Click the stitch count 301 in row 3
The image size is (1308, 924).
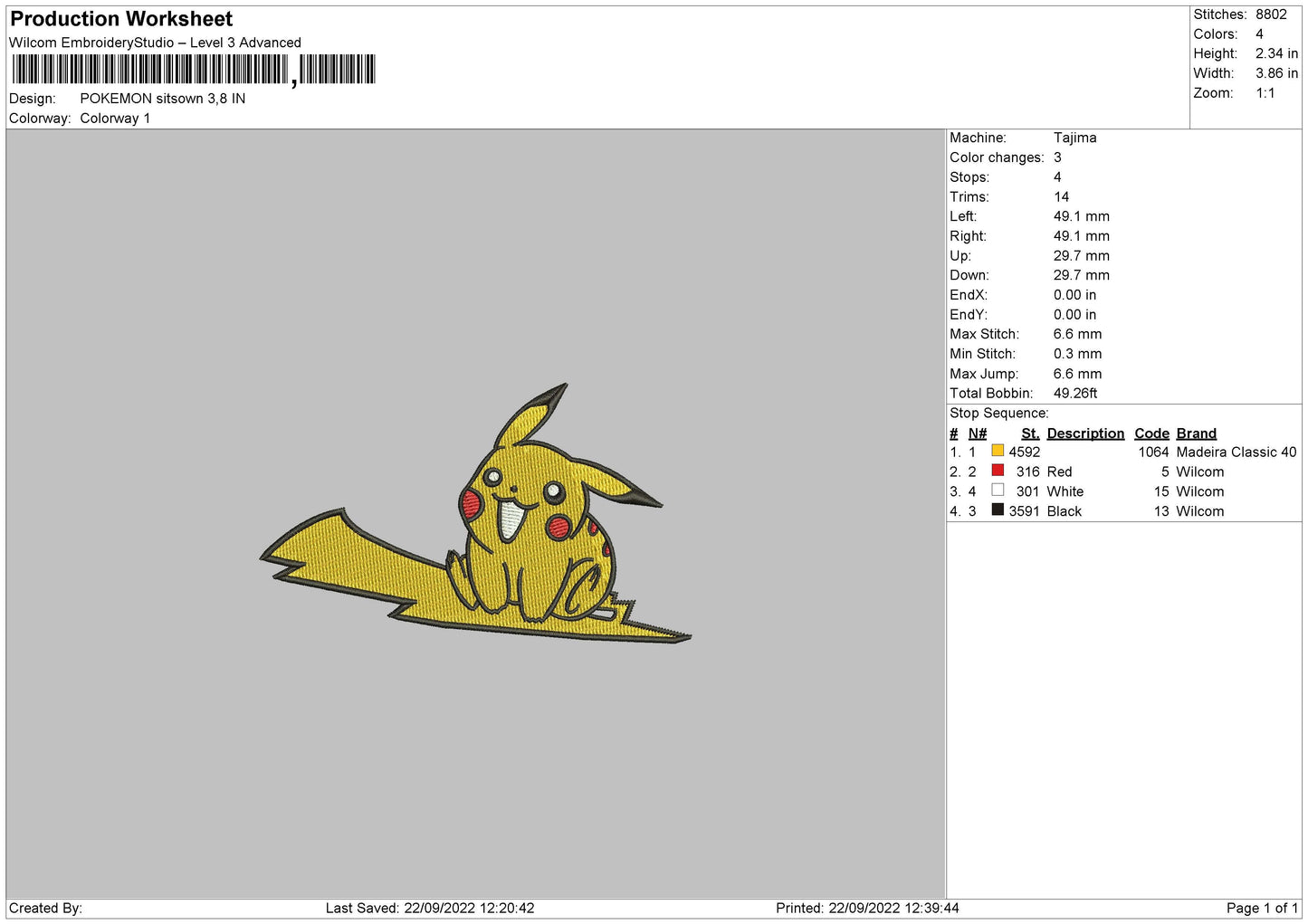click(1027, 492)
